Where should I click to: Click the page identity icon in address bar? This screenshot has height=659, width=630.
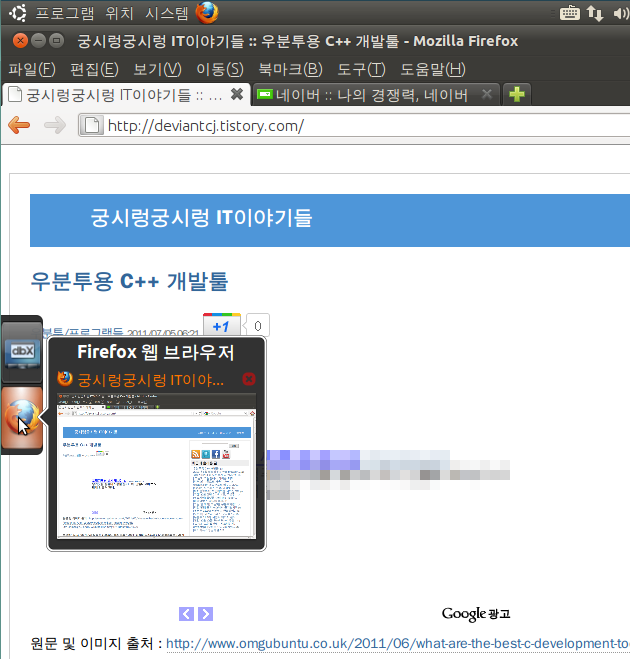[91, 125]
